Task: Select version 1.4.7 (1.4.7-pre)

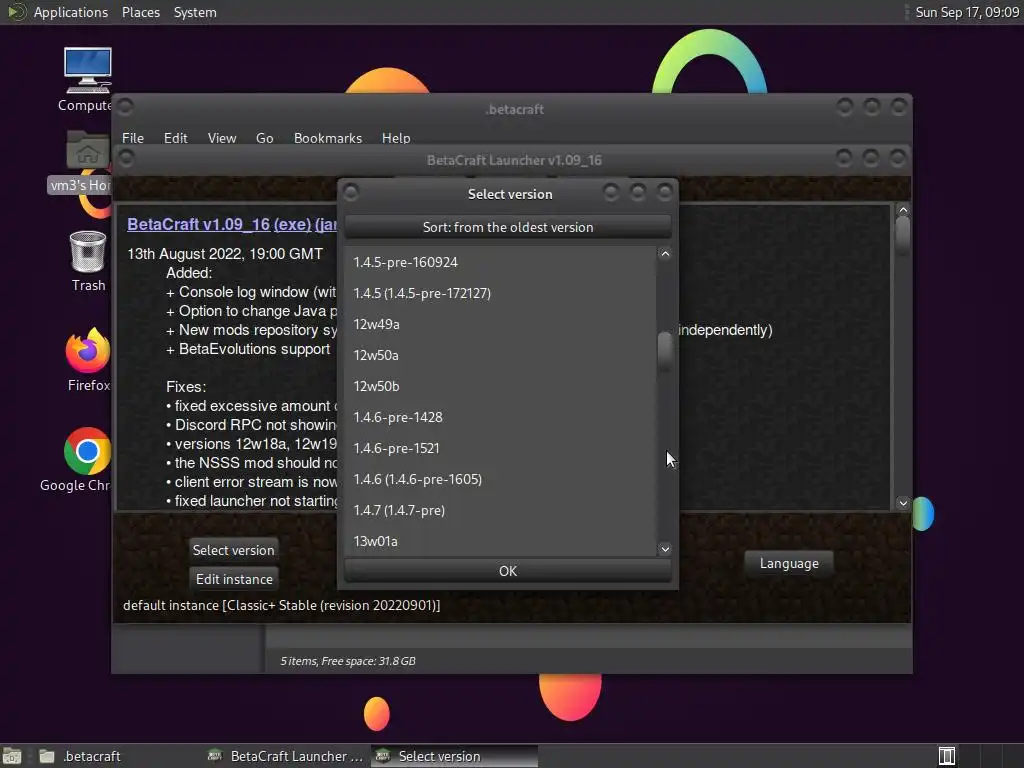Action: pyautogui.click(x=500, y=510)
